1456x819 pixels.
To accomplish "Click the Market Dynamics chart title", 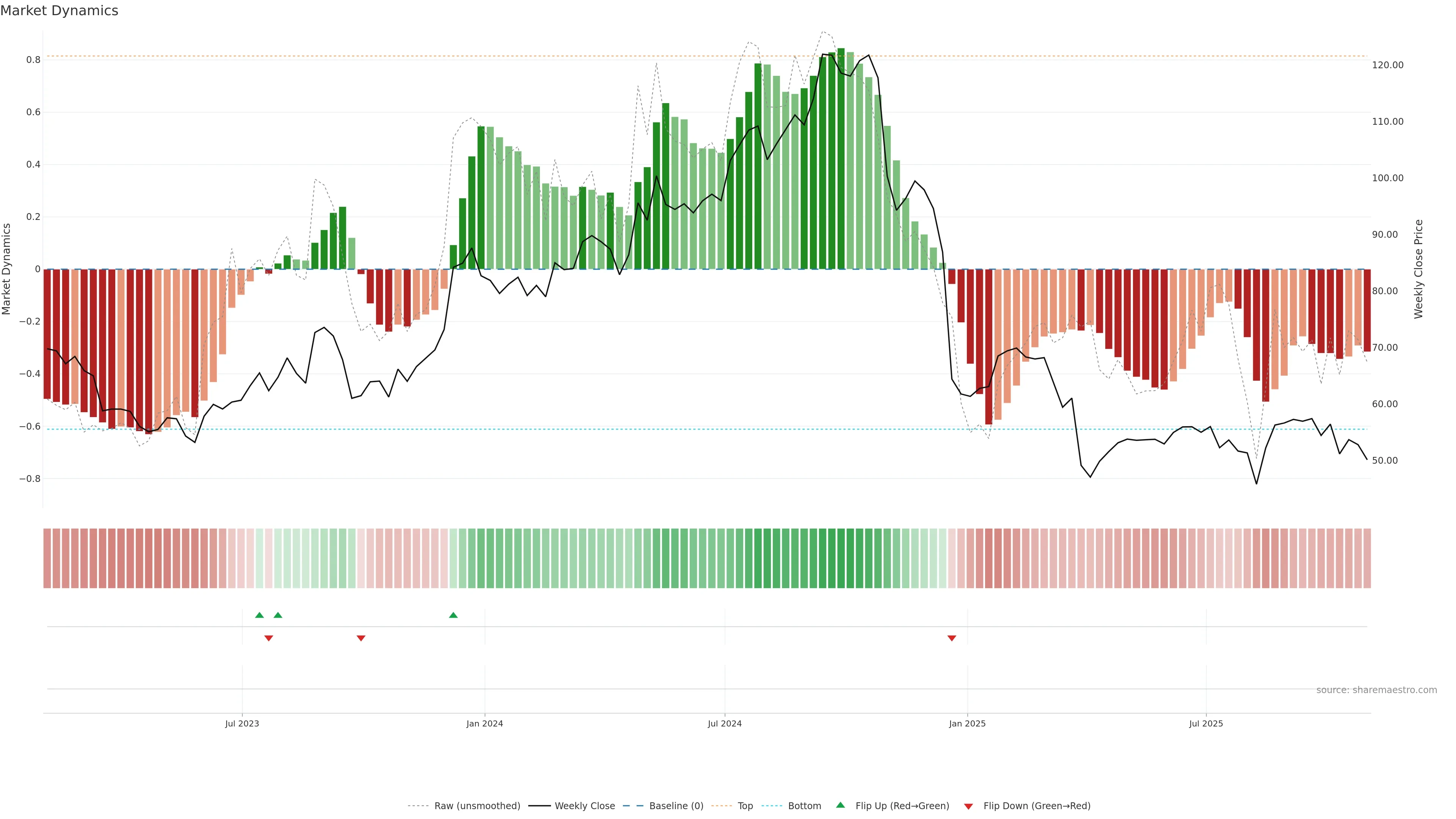I will (x=60, y=11).
